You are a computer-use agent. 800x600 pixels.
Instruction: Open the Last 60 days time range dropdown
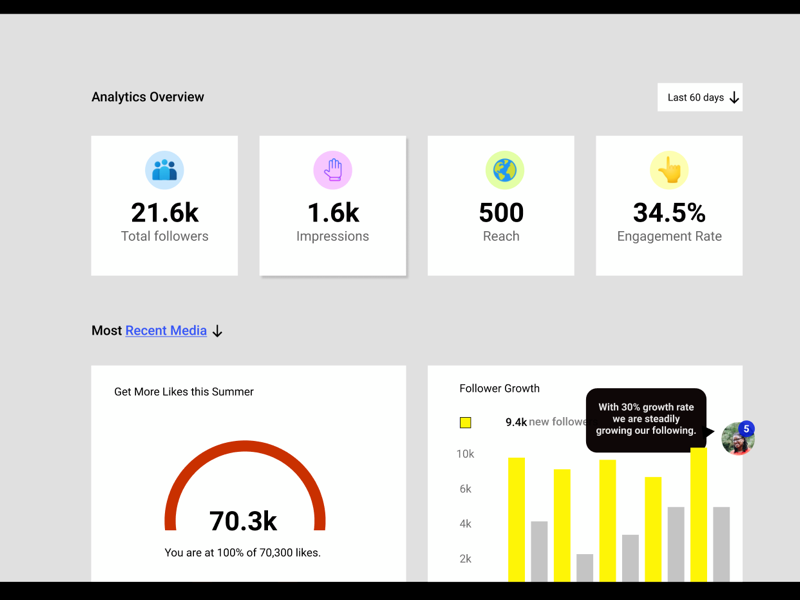699,97
